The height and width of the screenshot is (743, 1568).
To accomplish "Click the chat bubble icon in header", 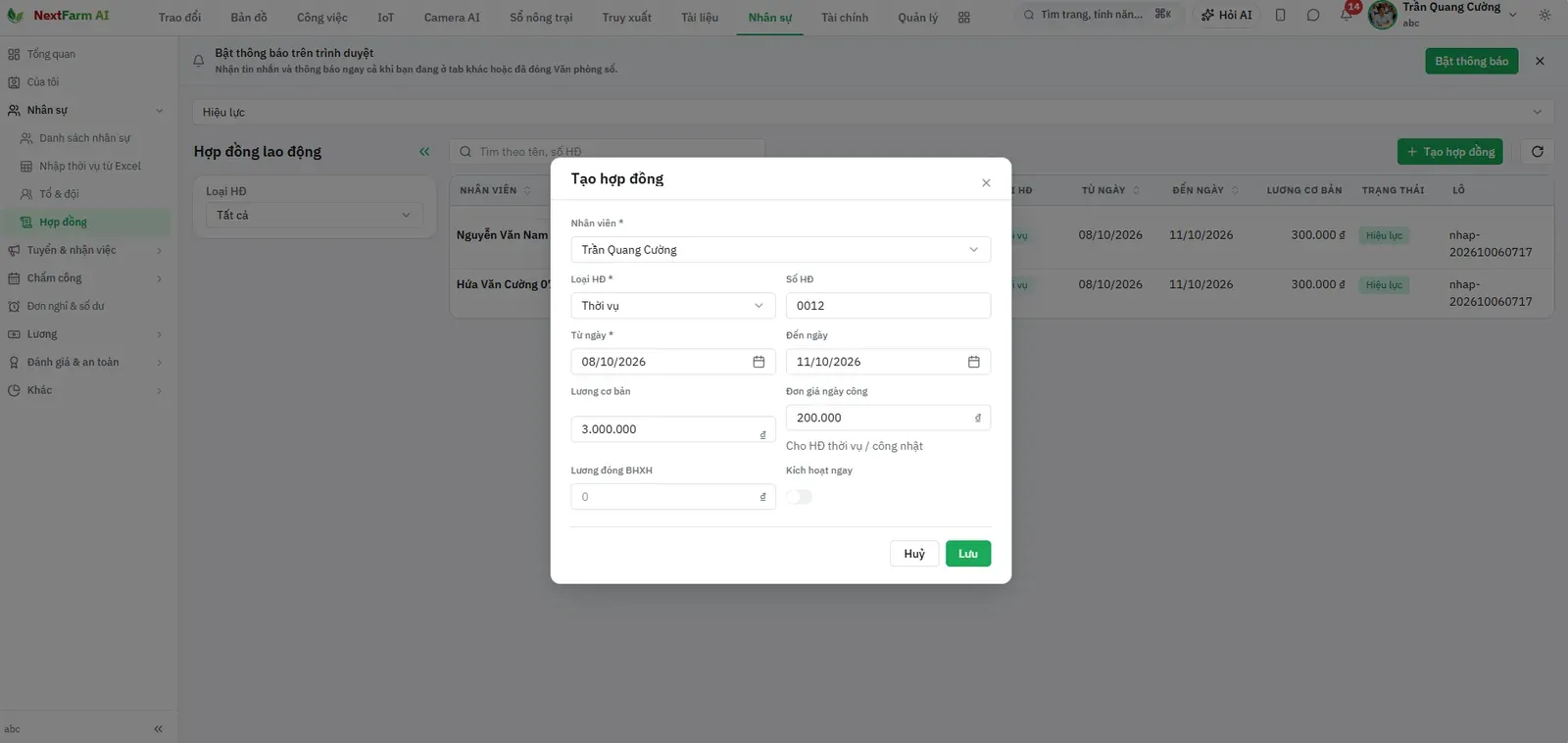I will (x=1313, y=15).
